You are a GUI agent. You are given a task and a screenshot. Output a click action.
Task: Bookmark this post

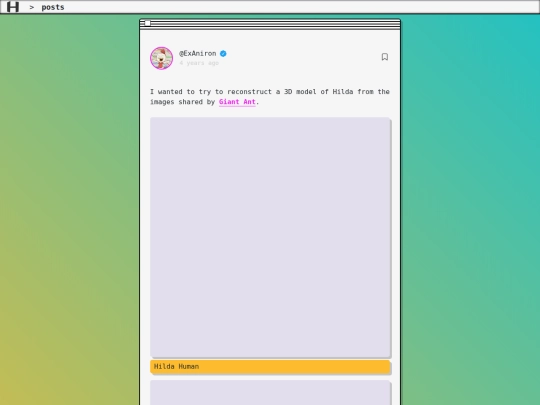385,57
